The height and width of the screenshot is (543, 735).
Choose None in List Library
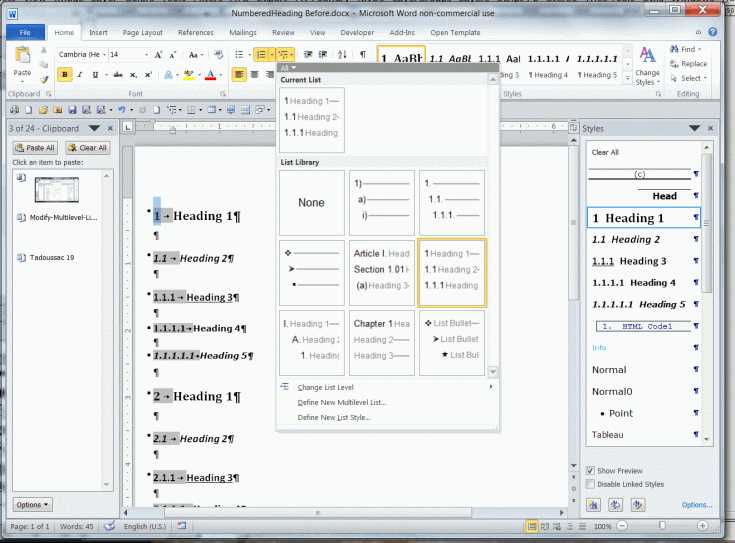point(312,203)
